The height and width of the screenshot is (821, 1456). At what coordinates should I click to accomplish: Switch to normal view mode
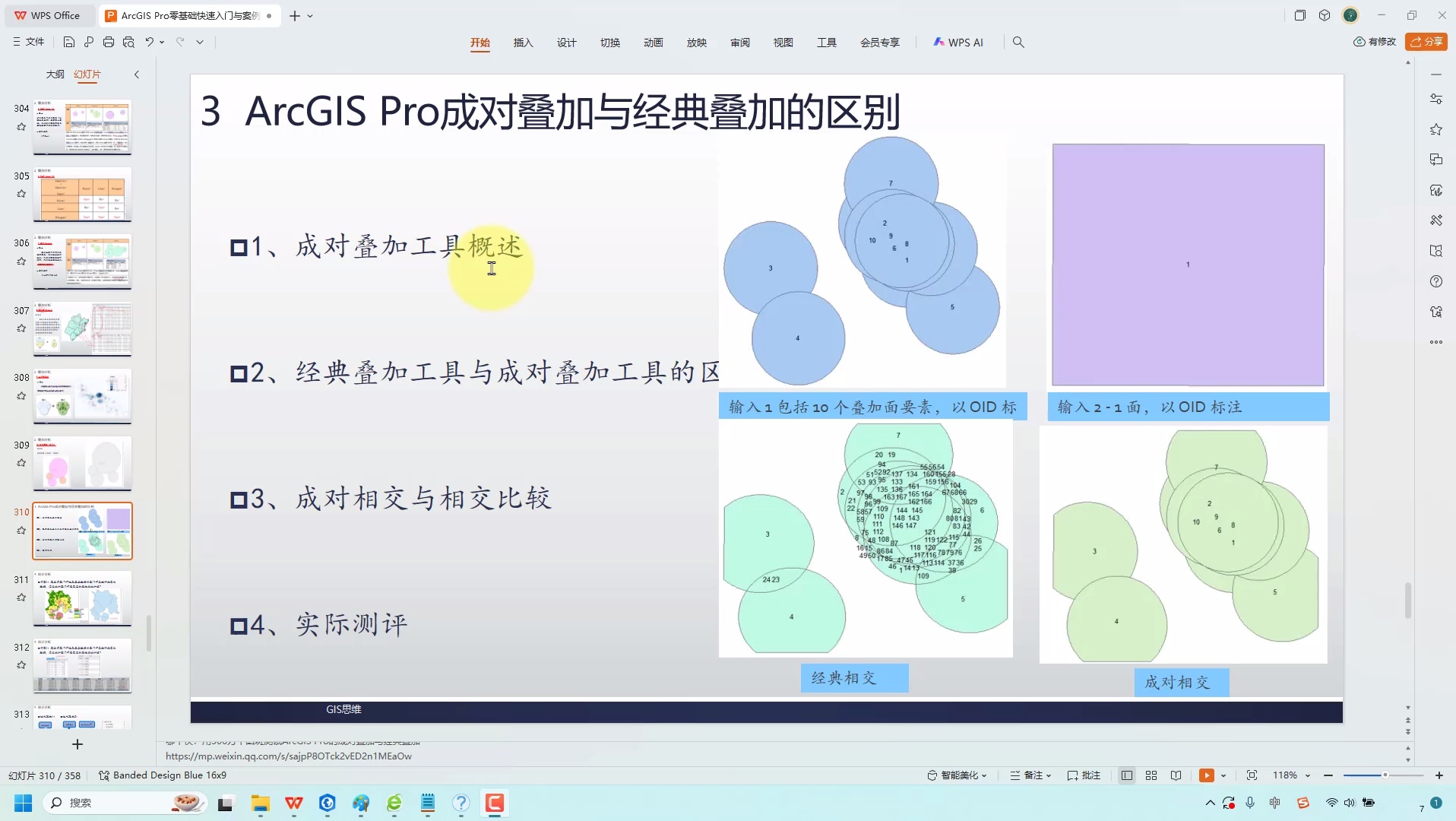click(x=1127, y=775)
